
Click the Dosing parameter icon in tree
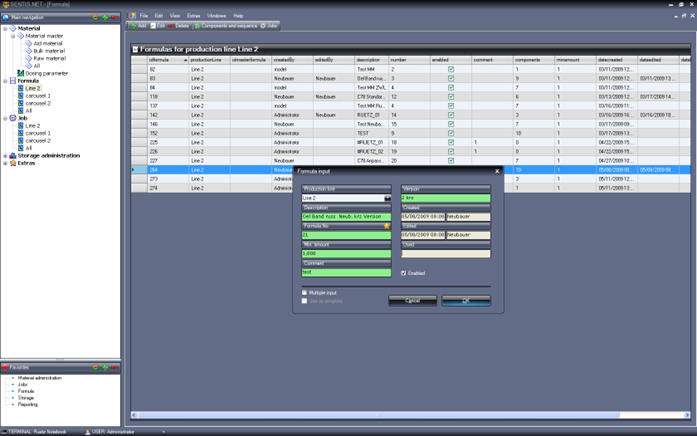[21, 73]
